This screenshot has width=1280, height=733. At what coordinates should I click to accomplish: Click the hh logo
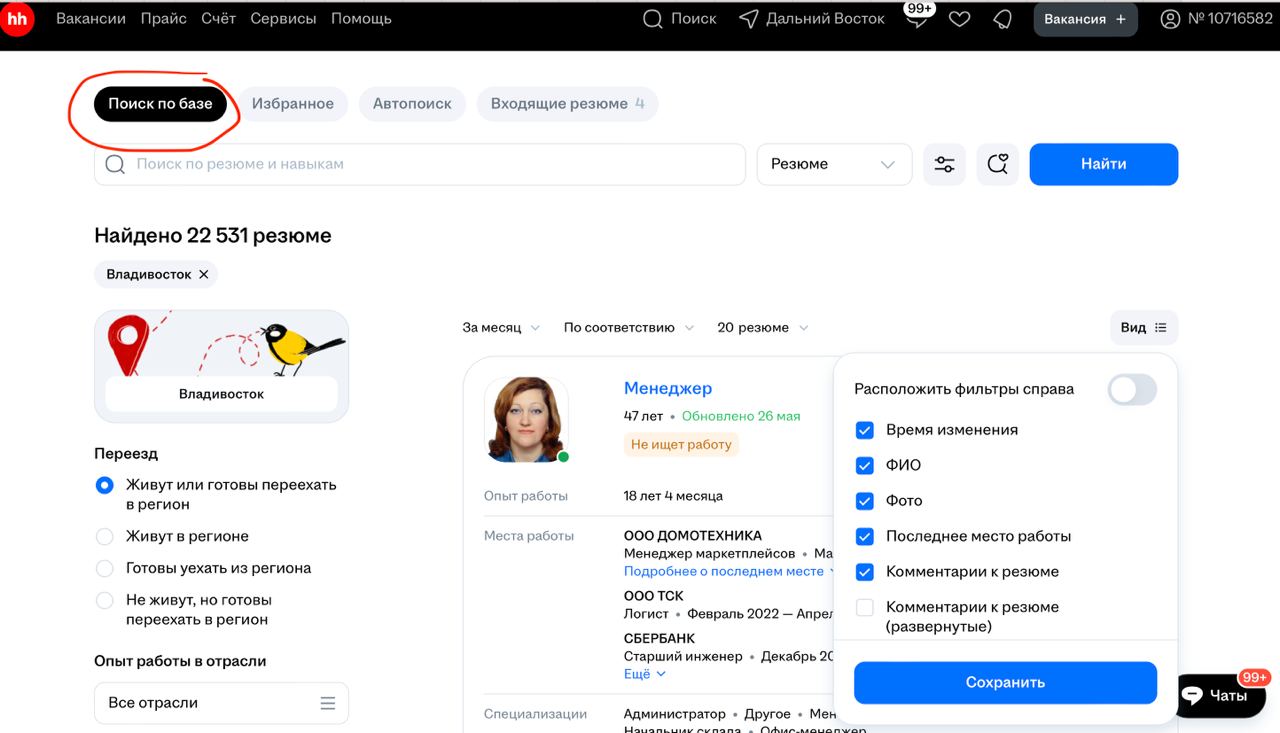tap(18, 18)
